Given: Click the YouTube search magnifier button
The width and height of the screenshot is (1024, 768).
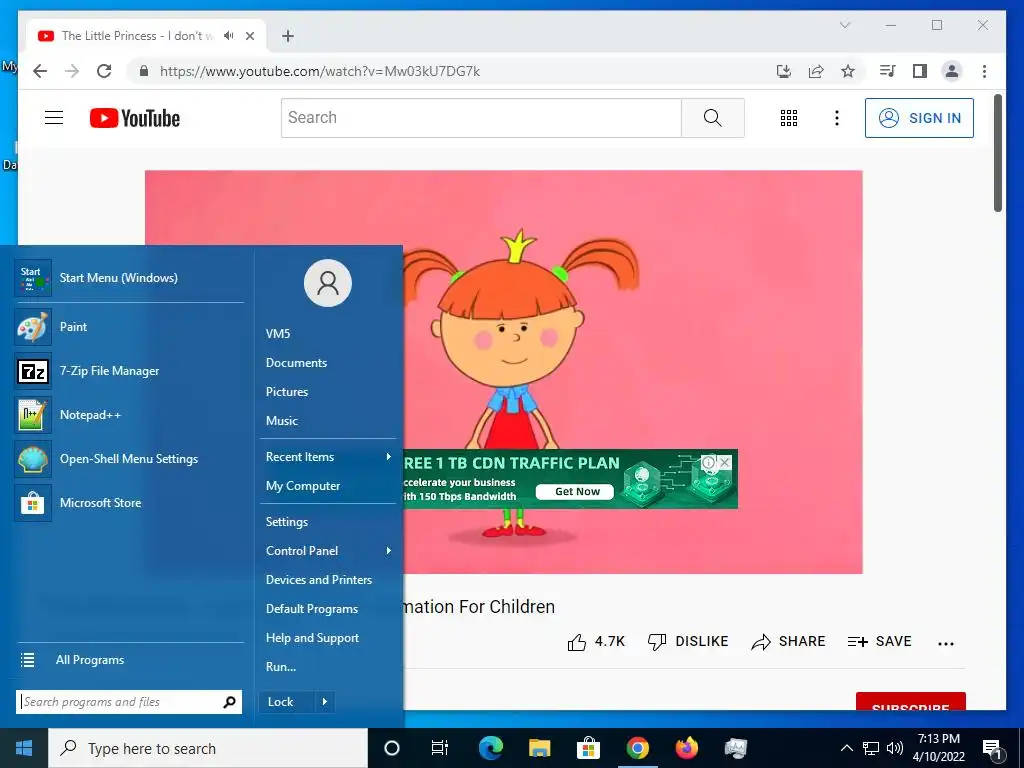Looking at the screenshot, I should 712,118.
